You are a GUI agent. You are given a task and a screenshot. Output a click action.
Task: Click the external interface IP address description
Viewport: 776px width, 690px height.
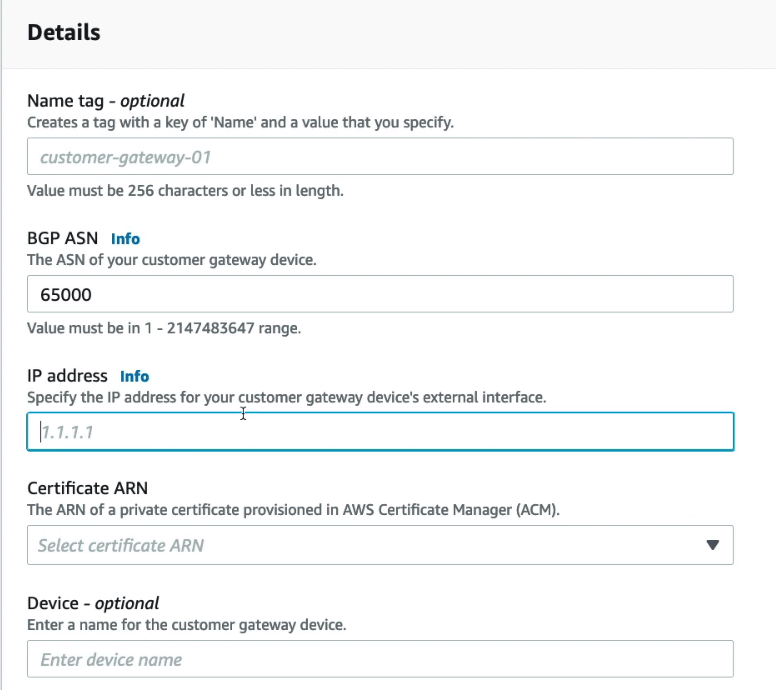tap(286, 397)
